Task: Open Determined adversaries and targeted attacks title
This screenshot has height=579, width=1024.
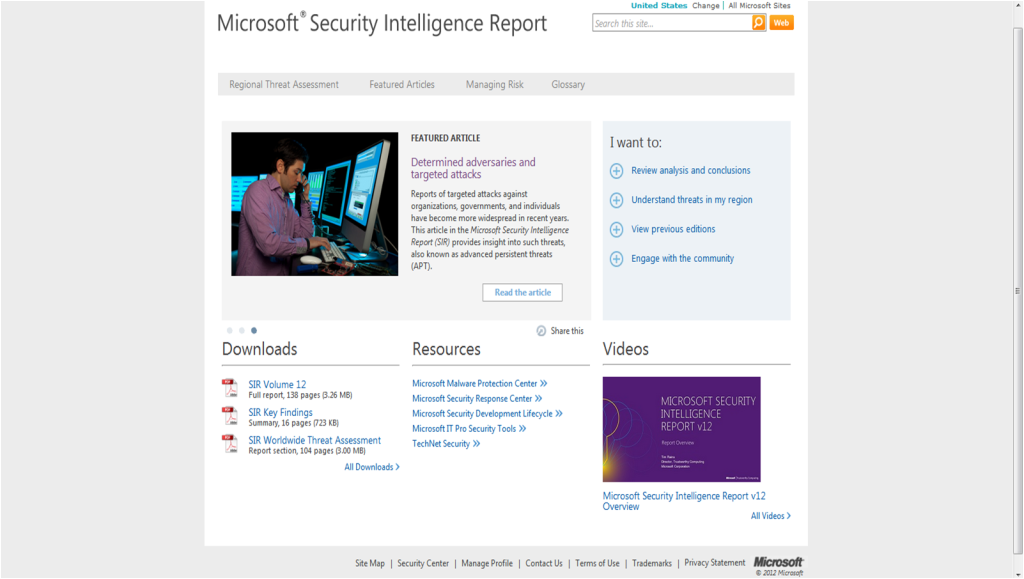Action: (473, 168)
